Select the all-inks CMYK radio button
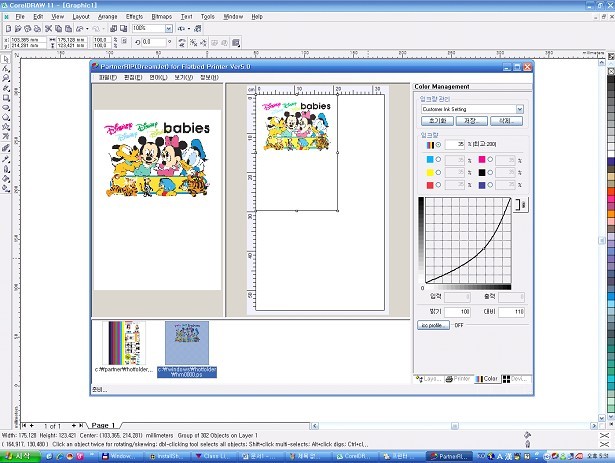The height and width of the screenshot is (463, 615). (439, 145)
